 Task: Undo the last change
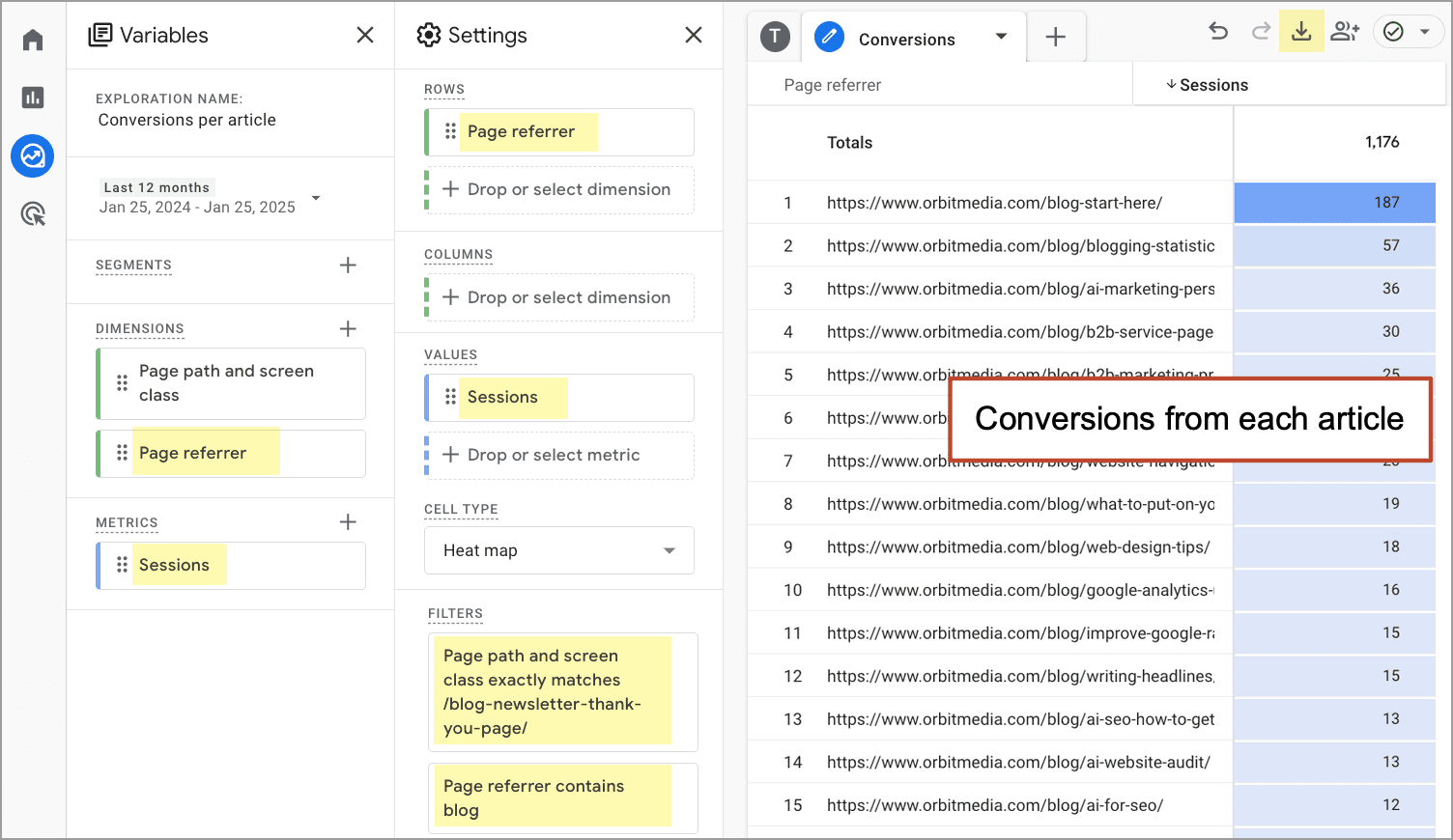[x=1218, y=31]
